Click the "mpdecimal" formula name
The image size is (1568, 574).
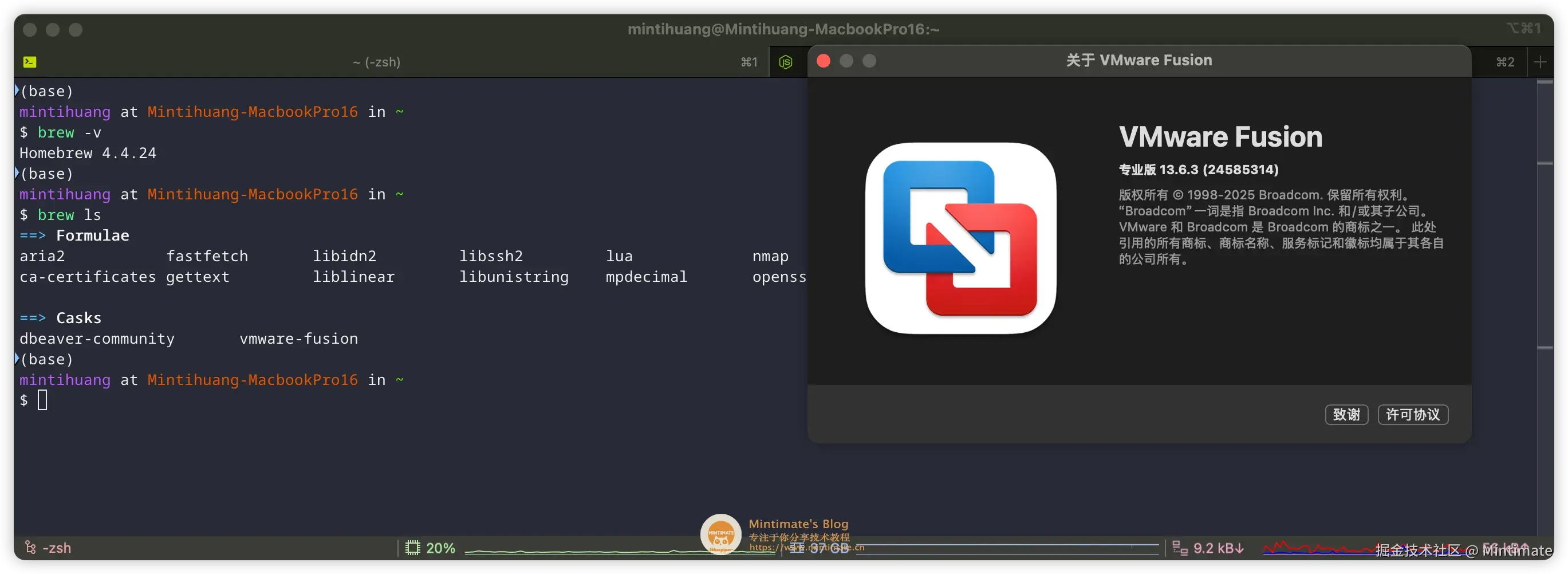click(x=647, y=277)
